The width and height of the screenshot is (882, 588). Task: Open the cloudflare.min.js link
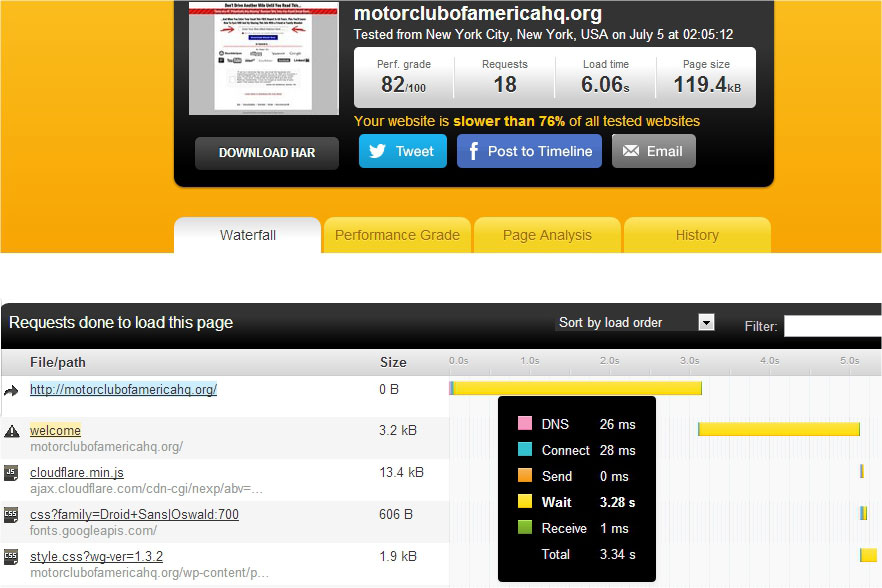[x=76, y=473]
